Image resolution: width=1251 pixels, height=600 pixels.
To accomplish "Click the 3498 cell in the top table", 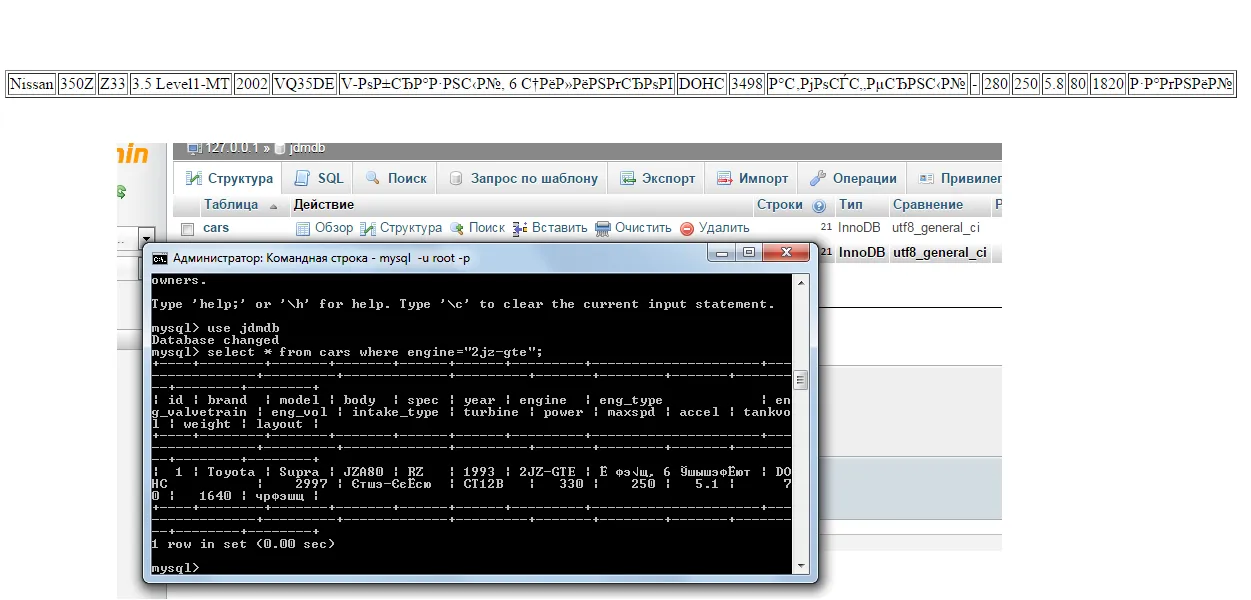I will point(747,84).
